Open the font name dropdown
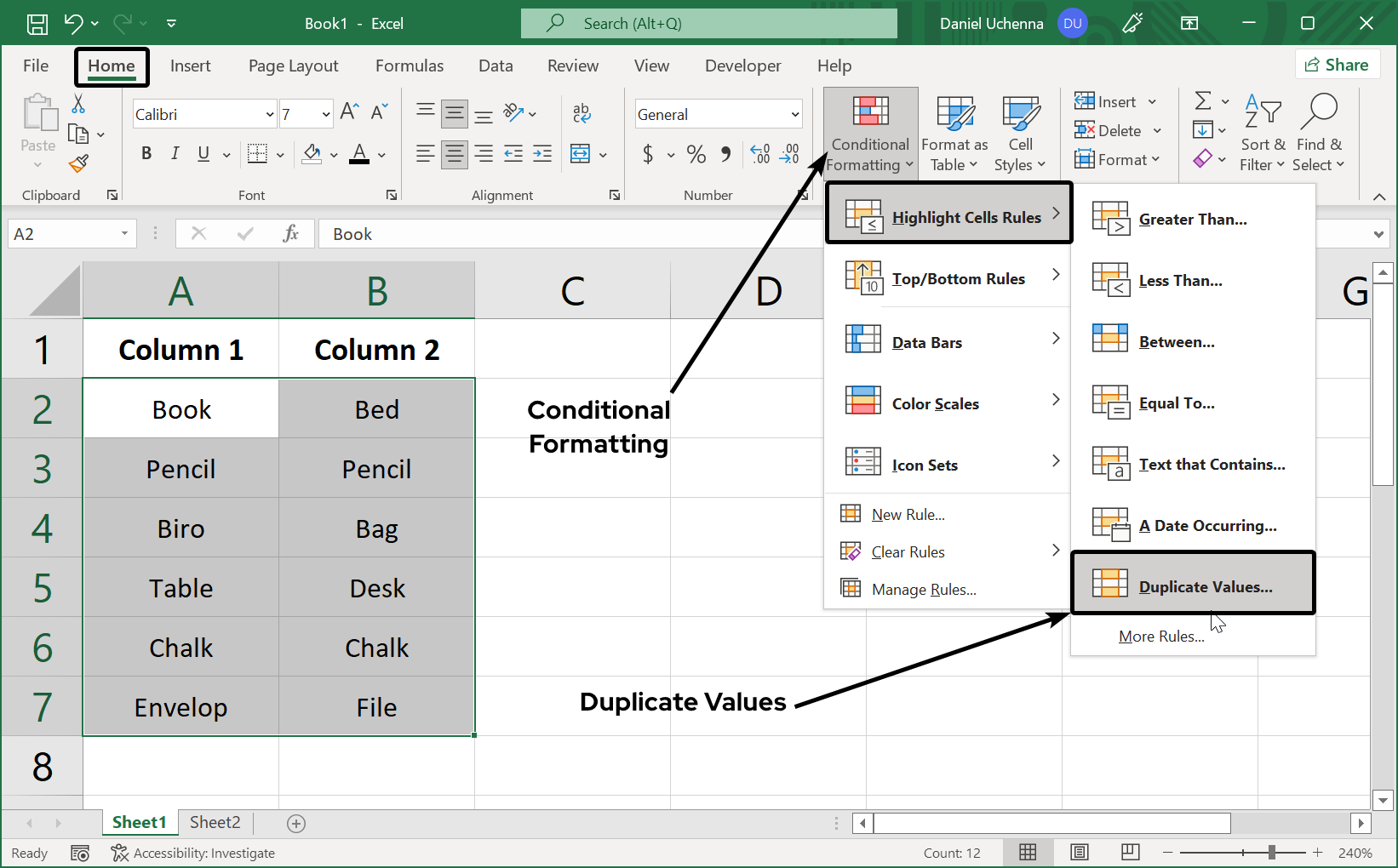 203,113
